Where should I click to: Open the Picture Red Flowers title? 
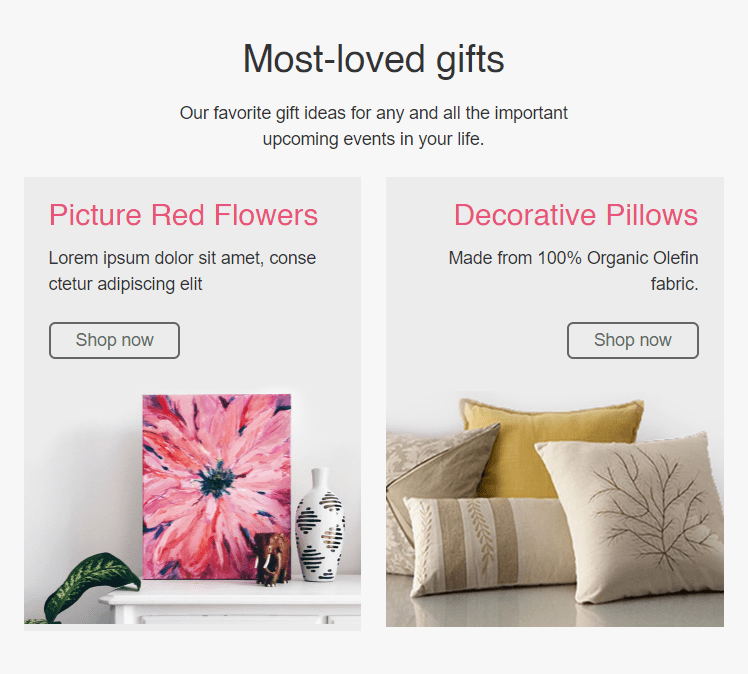[x=183, y=215]
